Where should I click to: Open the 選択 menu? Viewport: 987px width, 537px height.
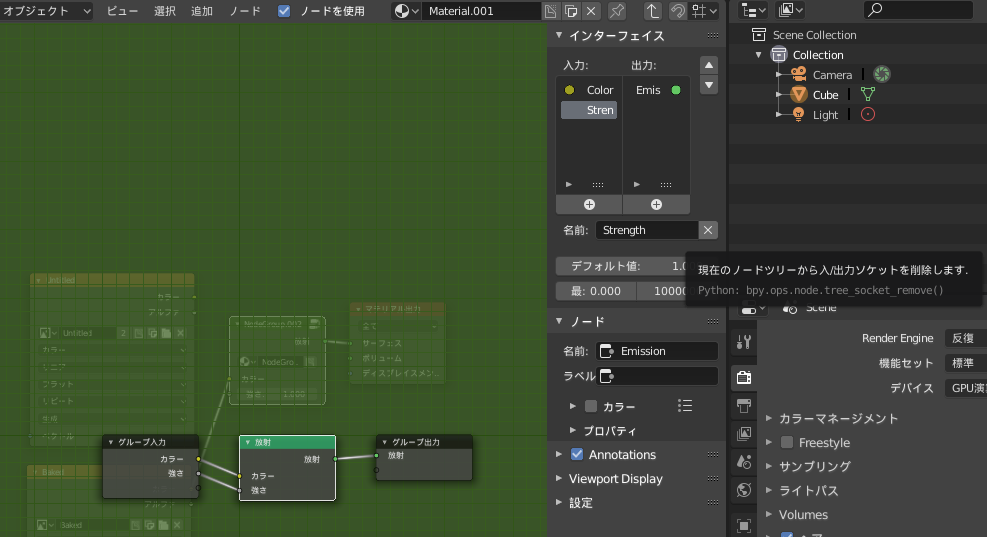point(165,11)
